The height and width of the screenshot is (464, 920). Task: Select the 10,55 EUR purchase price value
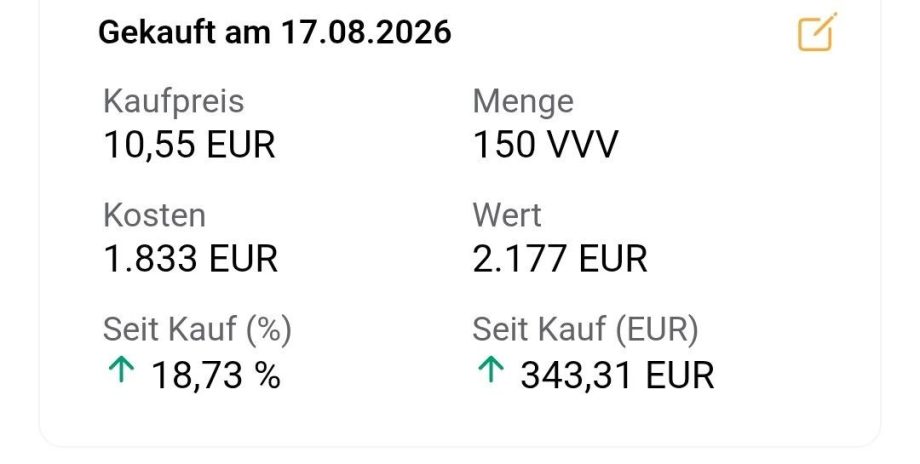(x=190, y=144)
